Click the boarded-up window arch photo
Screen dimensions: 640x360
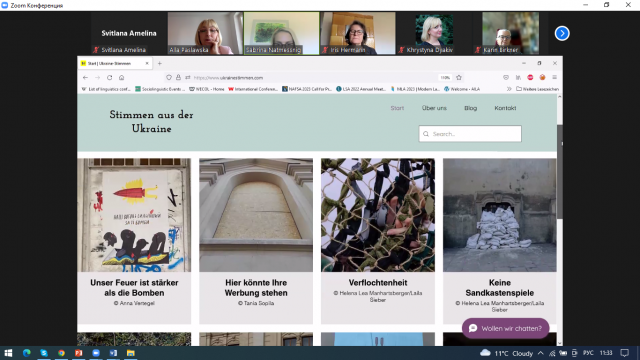coord(256,215)
